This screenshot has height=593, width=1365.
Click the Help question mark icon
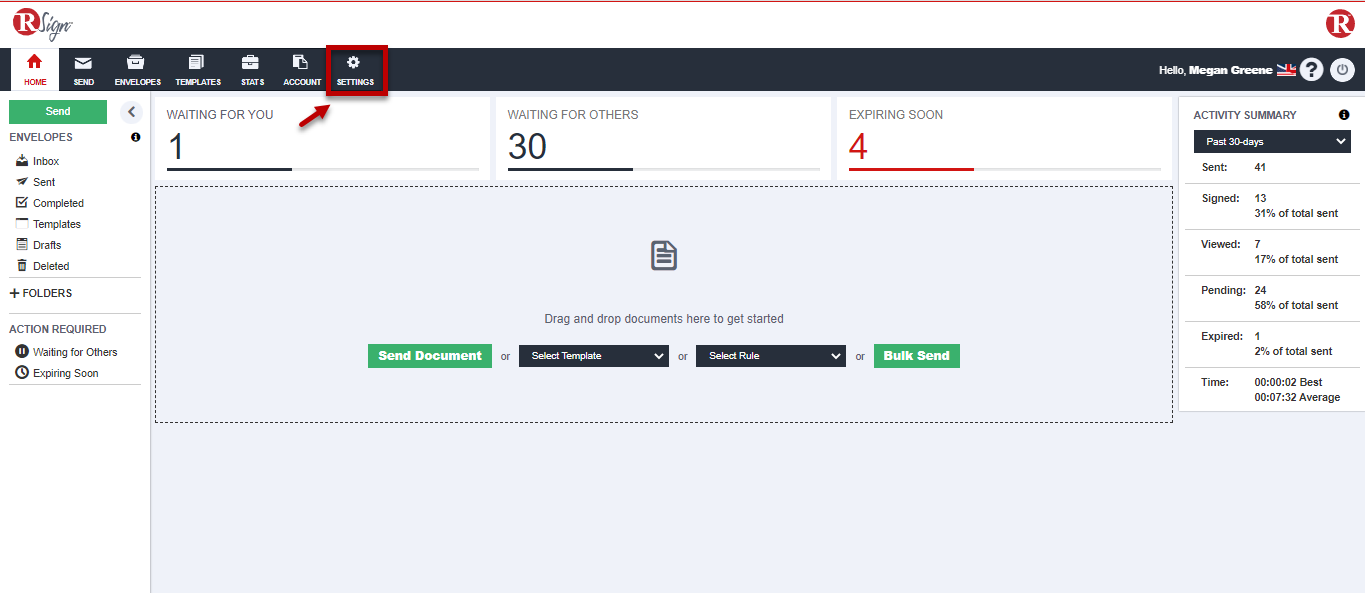point(1311,70)
